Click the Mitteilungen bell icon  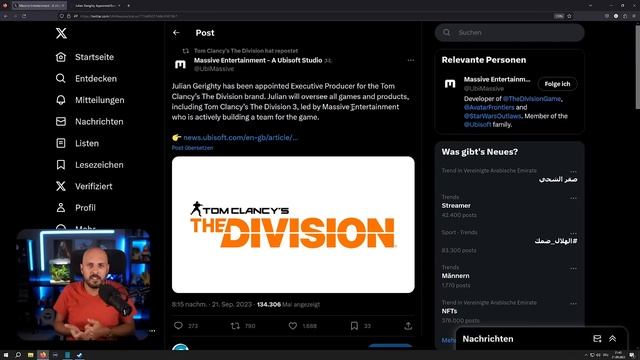point(61,100)
